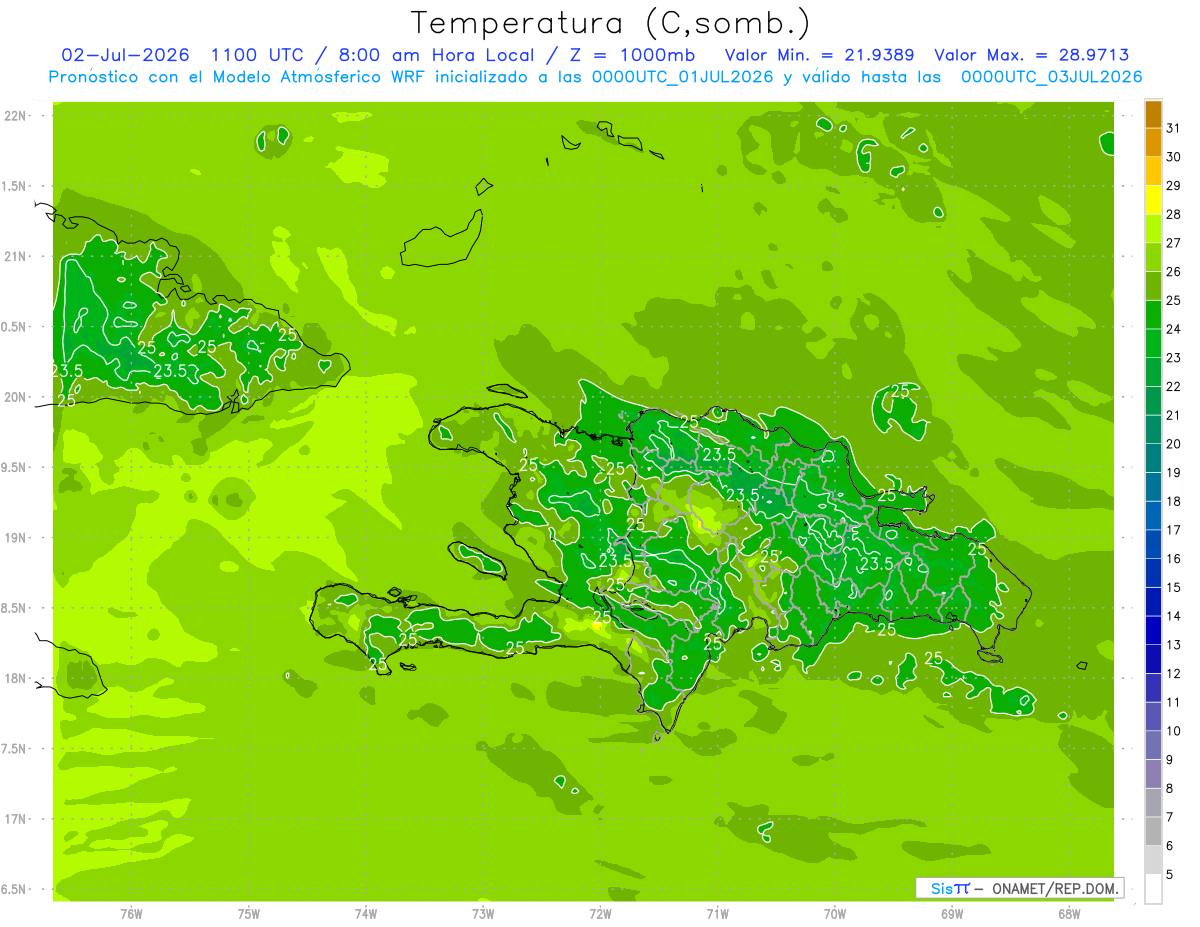Click legend value '10' on color scale
The image size is (1200, 927).
(1174, 731)
